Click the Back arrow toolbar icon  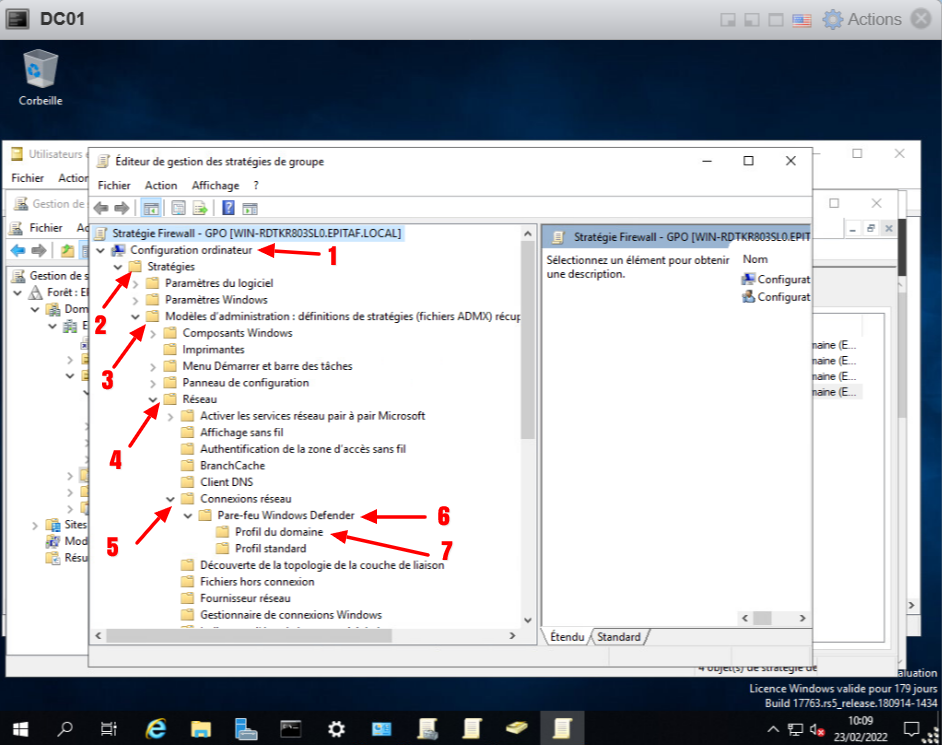[100, 208]
